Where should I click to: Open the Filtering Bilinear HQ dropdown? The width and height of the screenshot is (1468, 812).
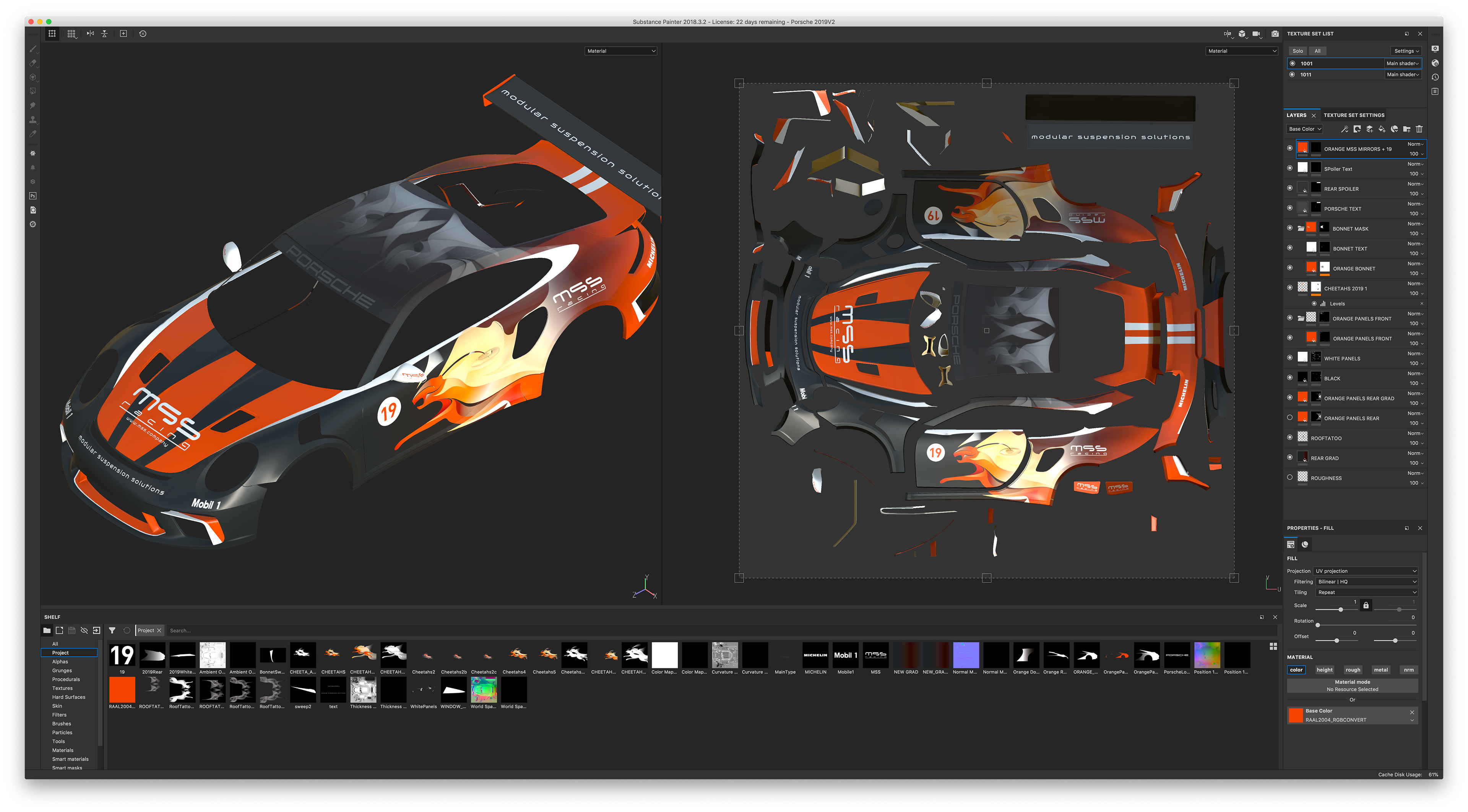(x=1367, y=581)
